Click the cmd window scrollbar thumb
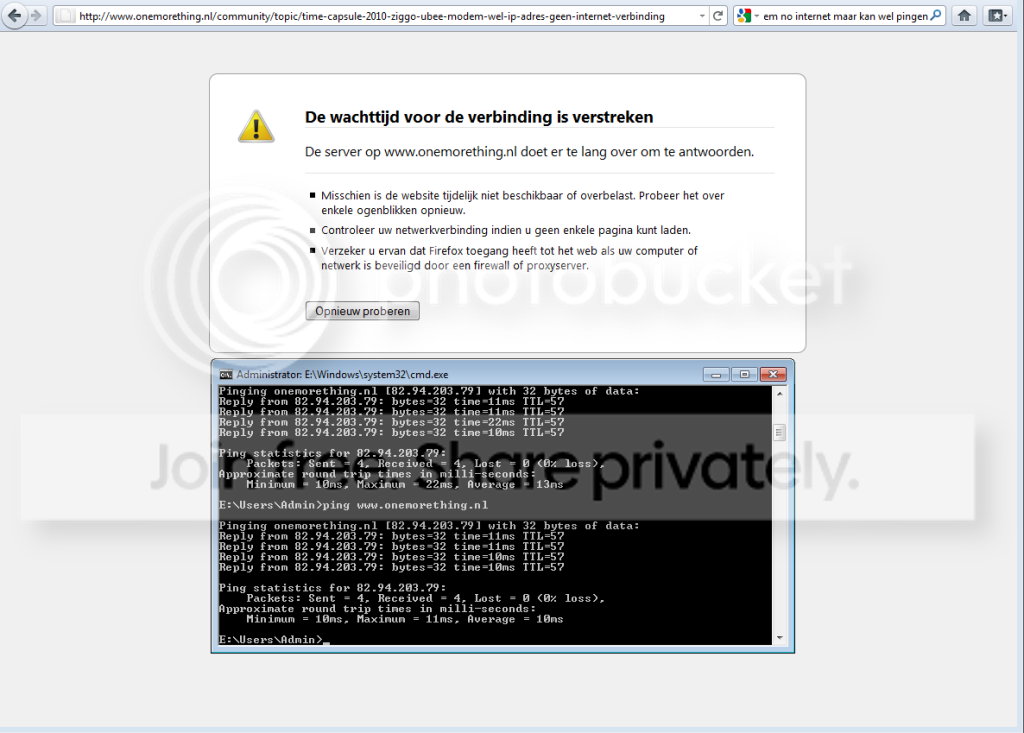This screenshot has height=733, width=1024. point(779,432)
